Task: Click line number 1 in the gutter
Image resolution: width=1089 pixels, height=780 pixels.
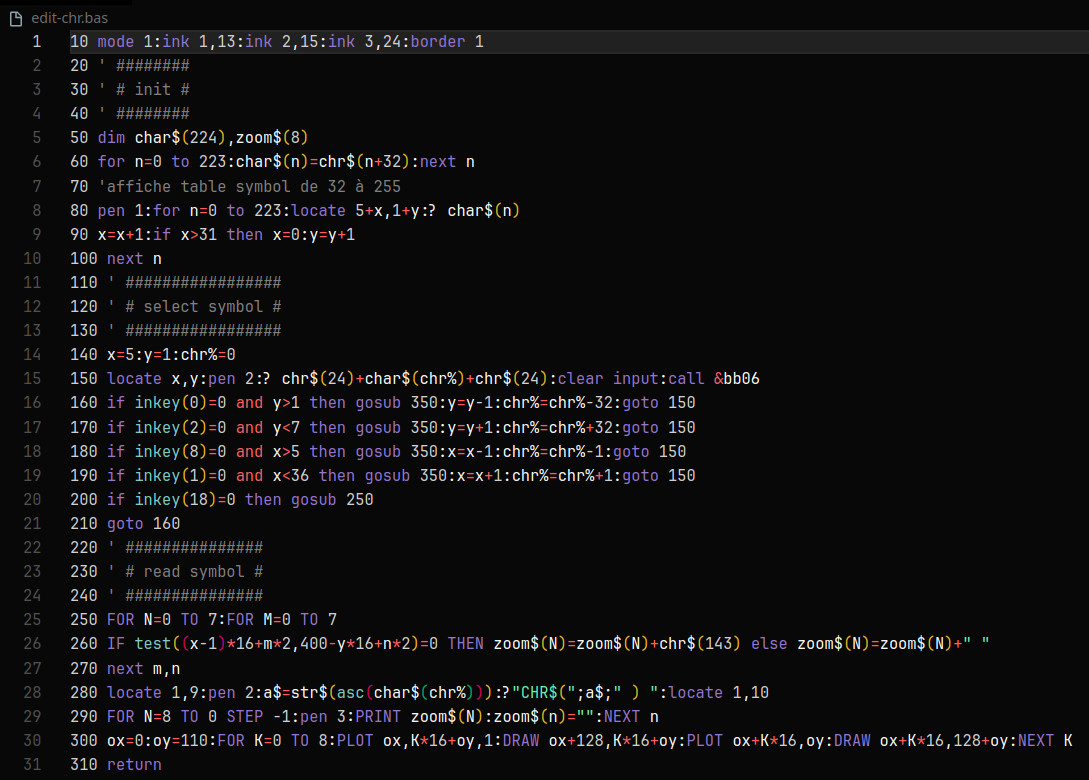Action: pos(37,41)
